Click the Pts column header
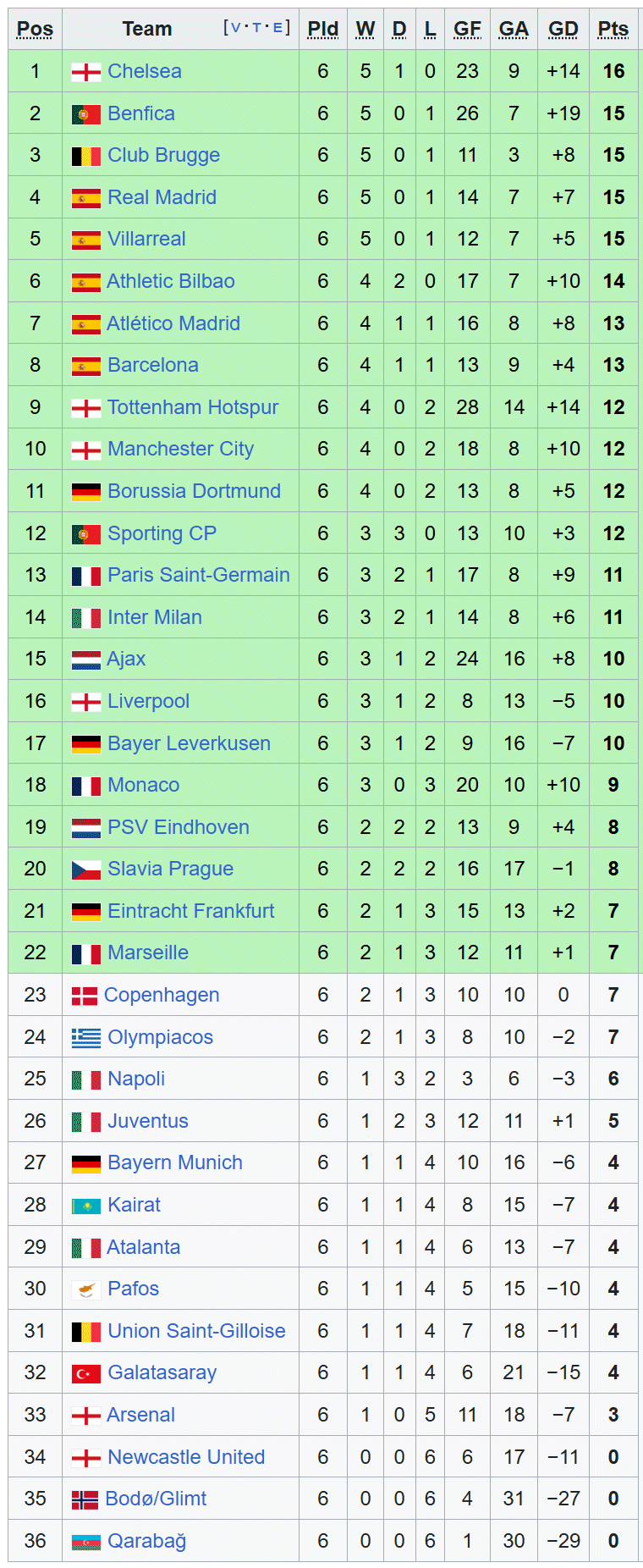643x1568 pixels. [x=613, y=30]
